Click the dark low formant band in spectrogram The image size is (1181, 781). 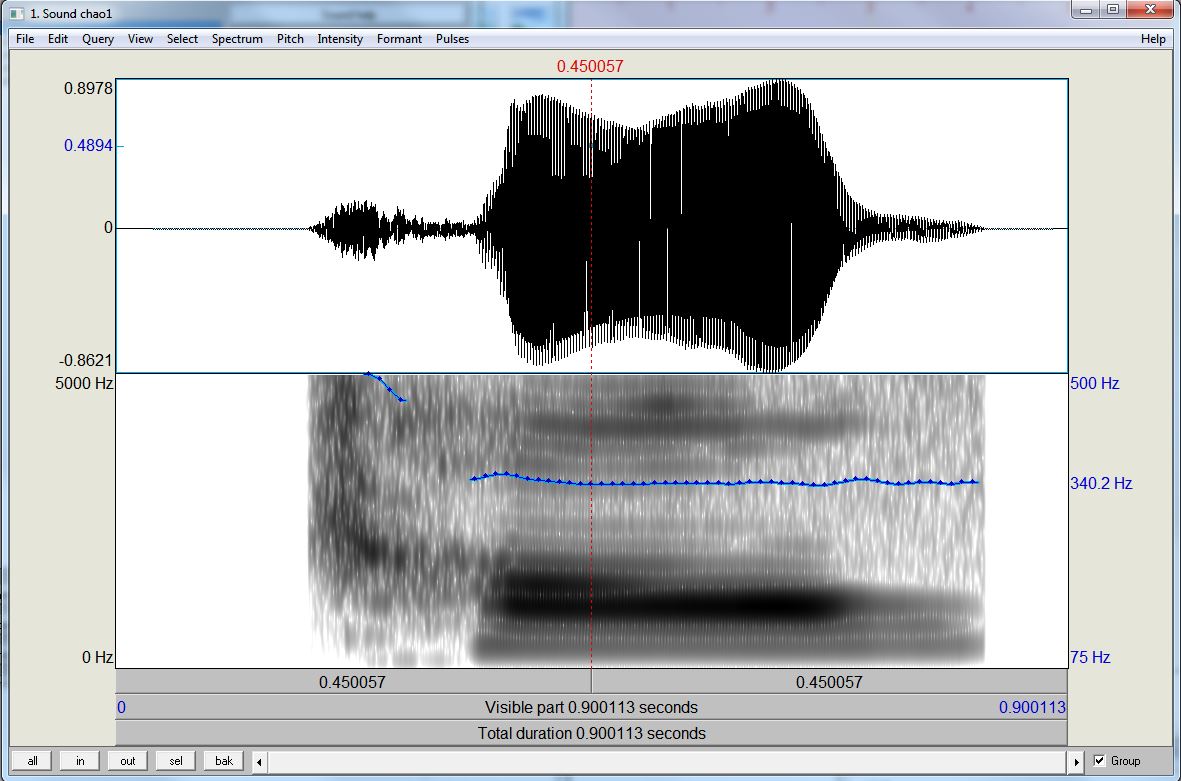click(670, 603)
